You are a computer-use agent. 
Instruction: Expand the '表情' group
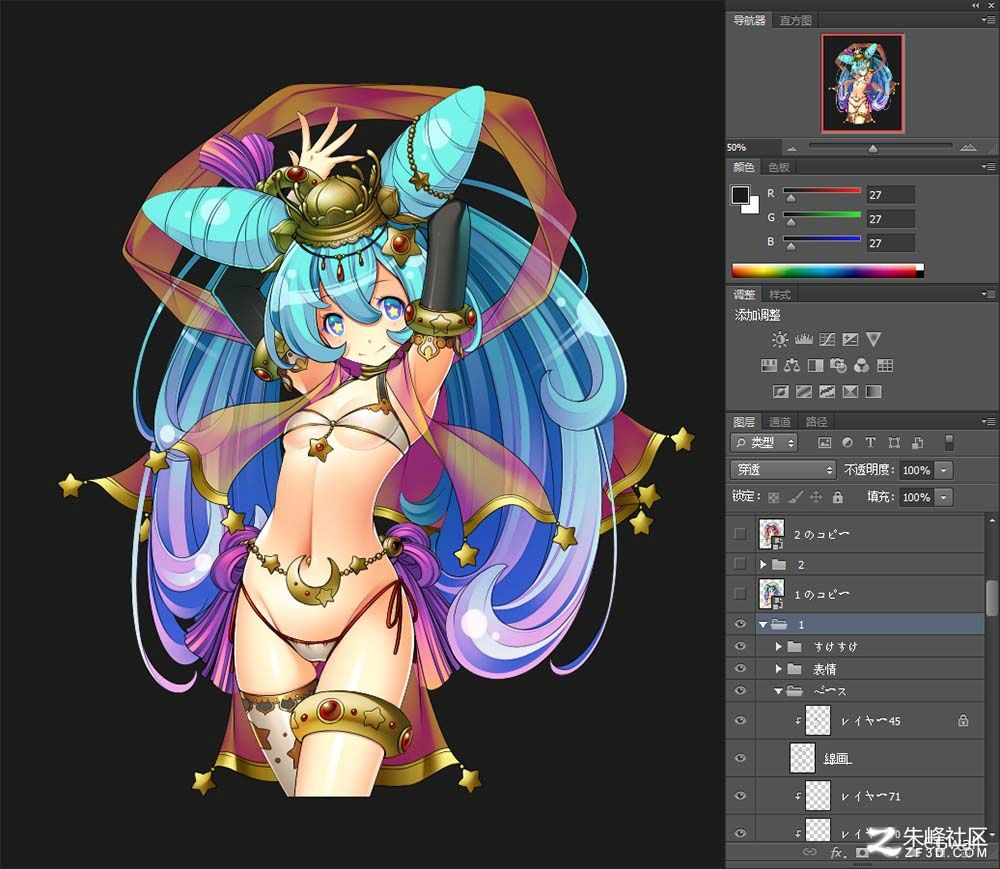click(x=778, y=669)
